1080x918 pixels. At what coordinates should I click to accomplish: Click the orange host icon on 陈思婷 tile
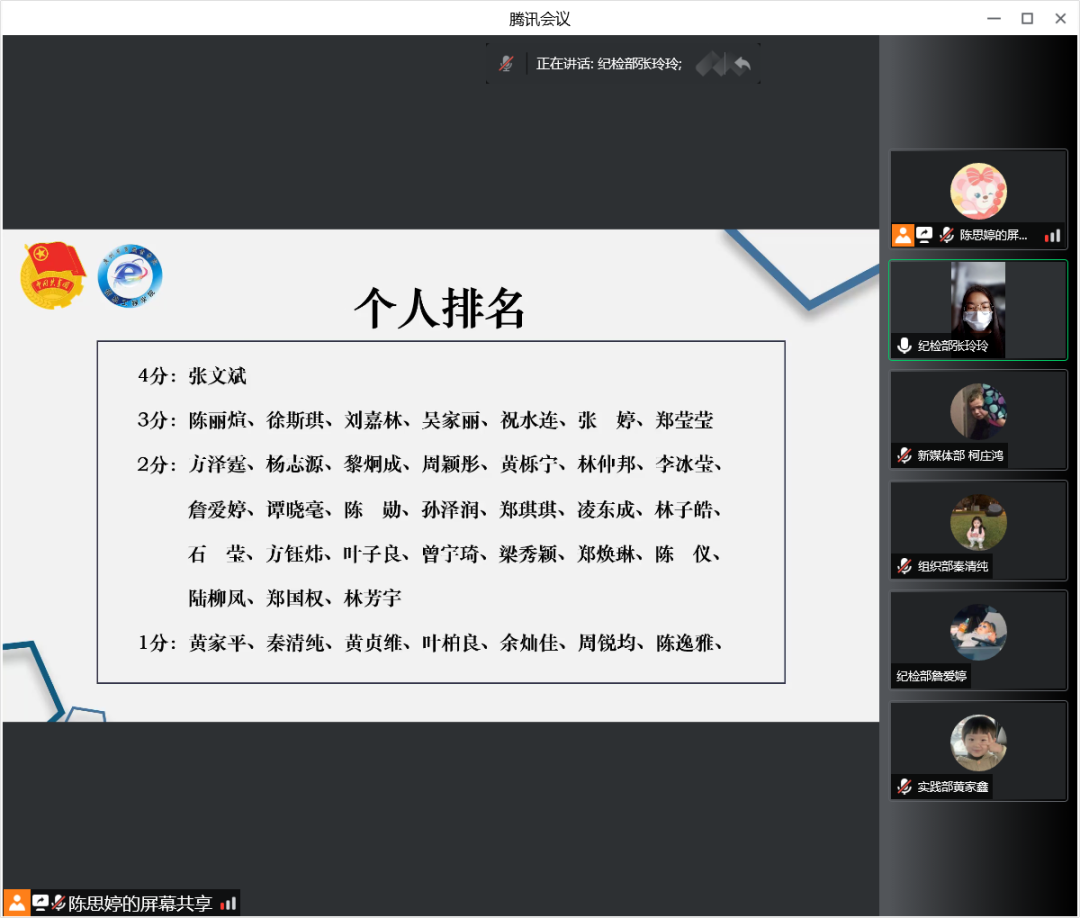[903, 235]
